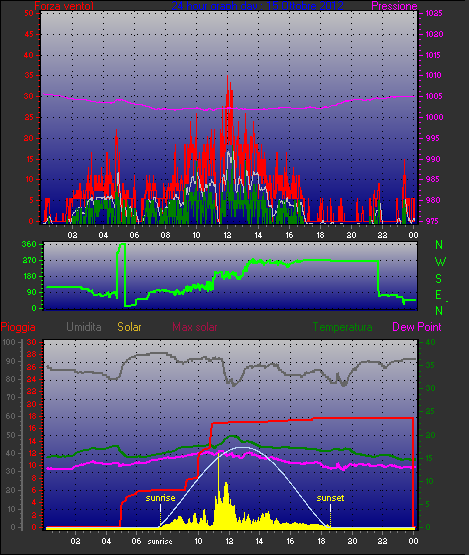
Task: Click the 50 value on the wind axis
Action: (x=29, y=13)
